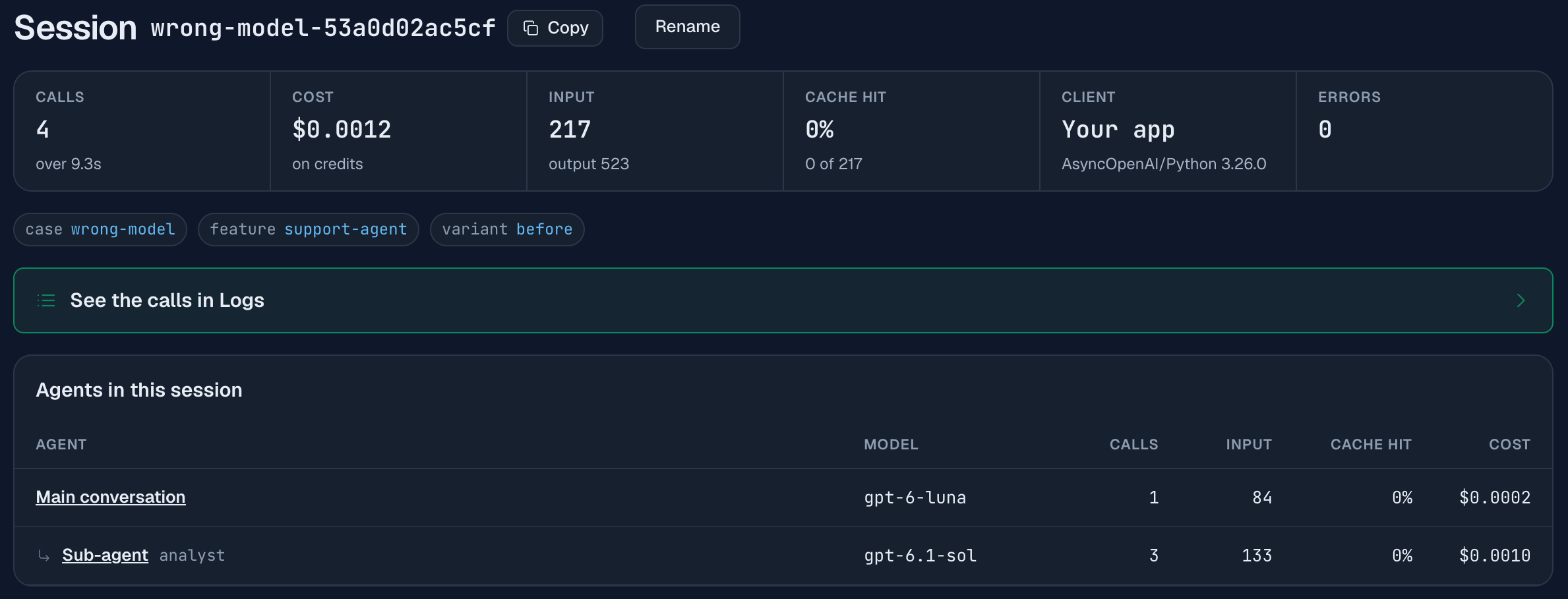Click the INPUT column header in table

1249,444
